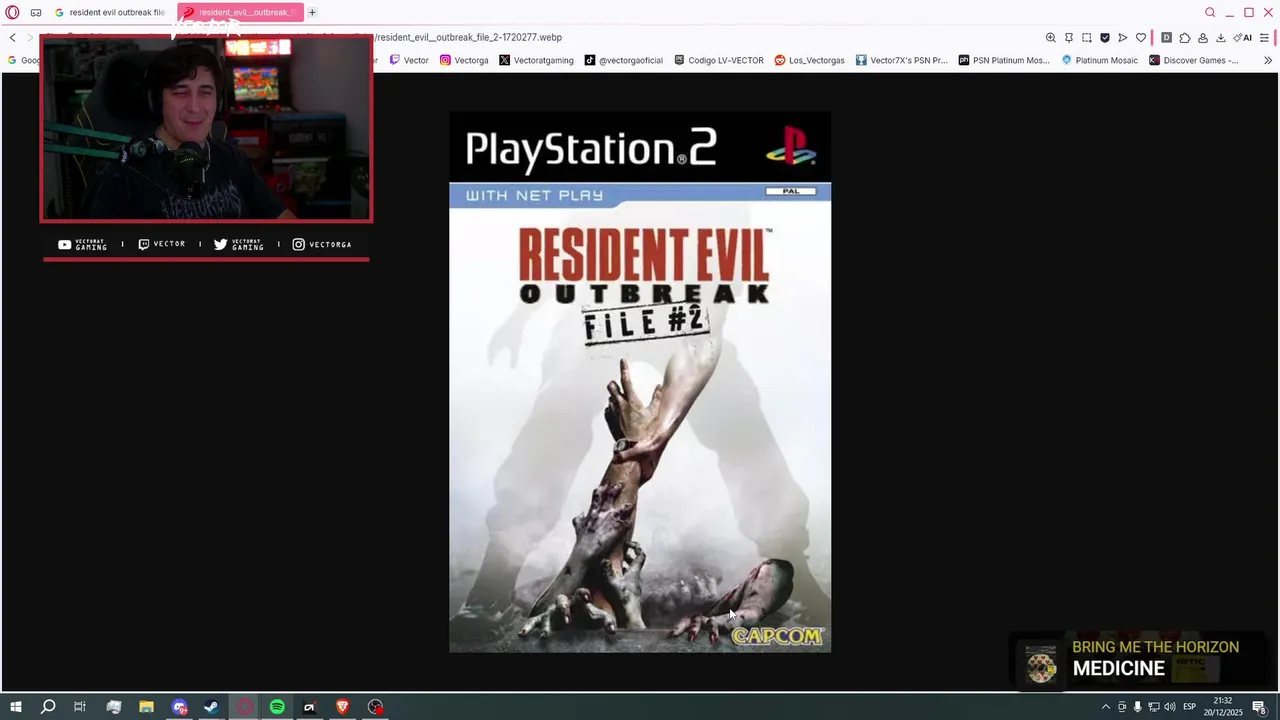
Task: Click the zoom magnifier icon in address bar
Action: pos(1051,37)
